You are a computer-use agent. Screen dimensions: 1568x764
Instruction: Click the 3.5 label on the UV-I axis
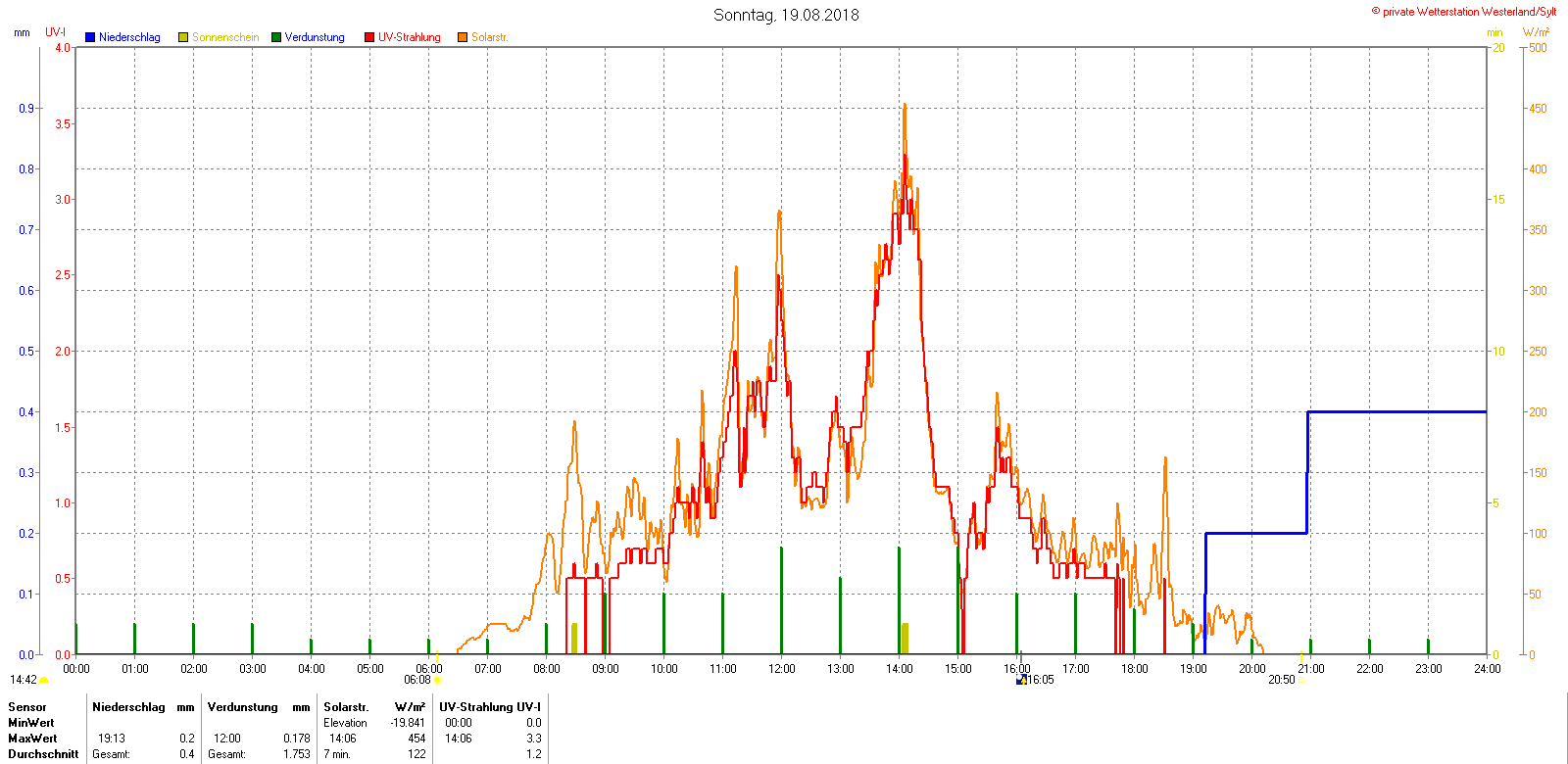pyautogui.click(x=63, y=124)
